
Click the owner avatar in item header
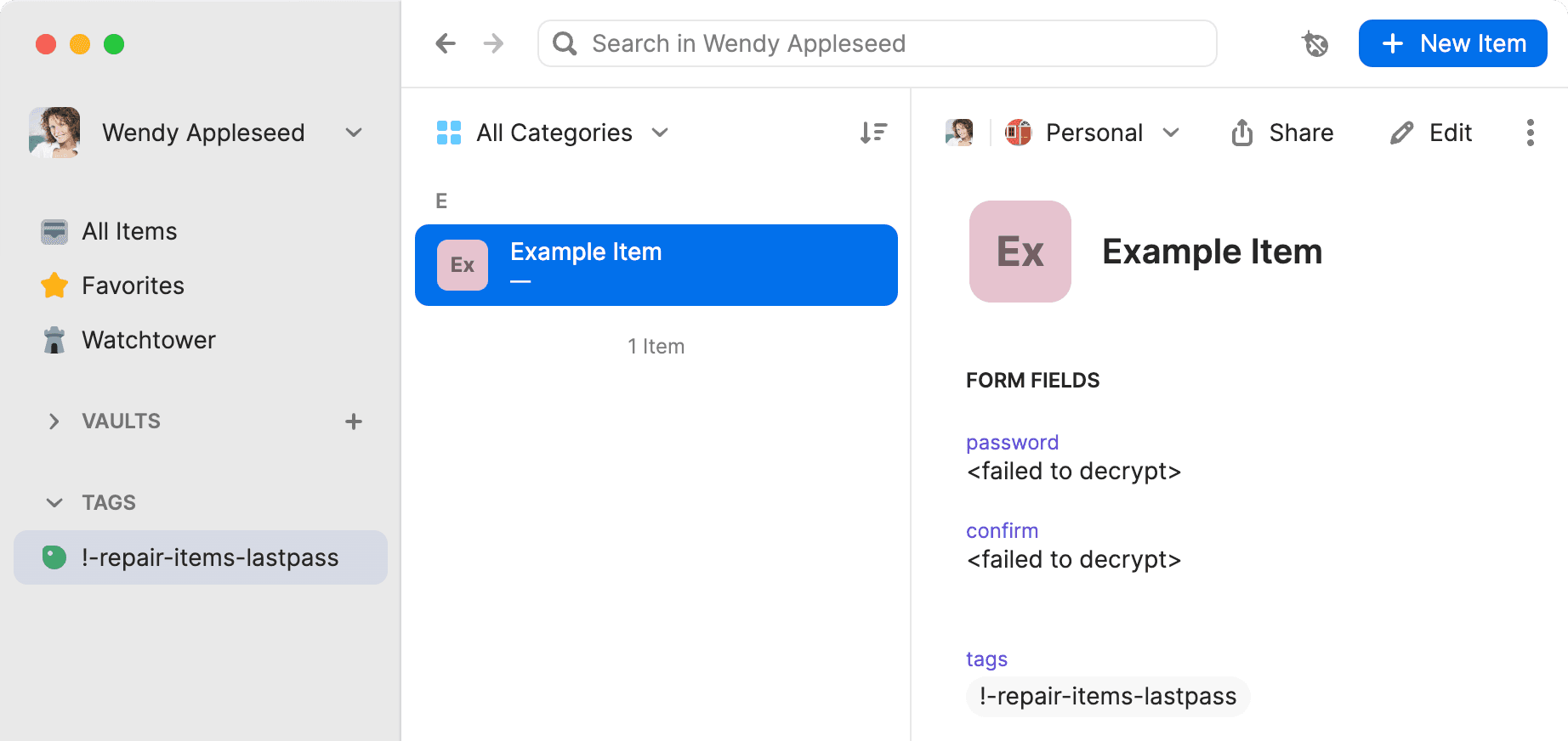959,133
